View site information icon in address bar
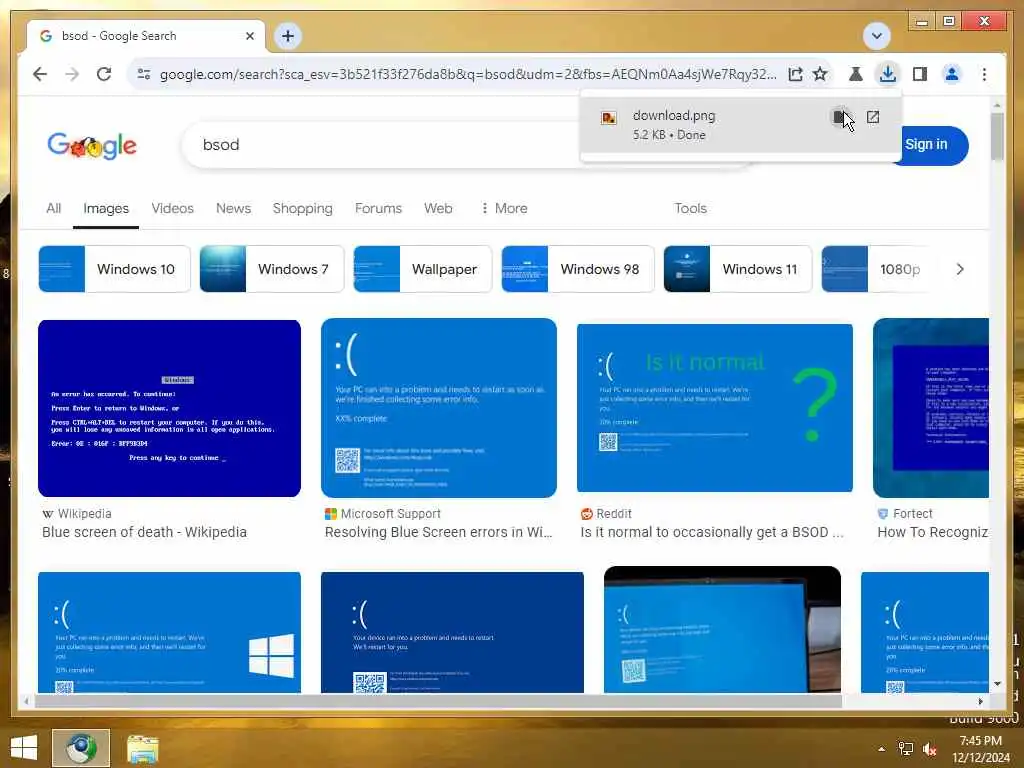This screenshot has width=1024, height=768. click(x=144, y=74)
